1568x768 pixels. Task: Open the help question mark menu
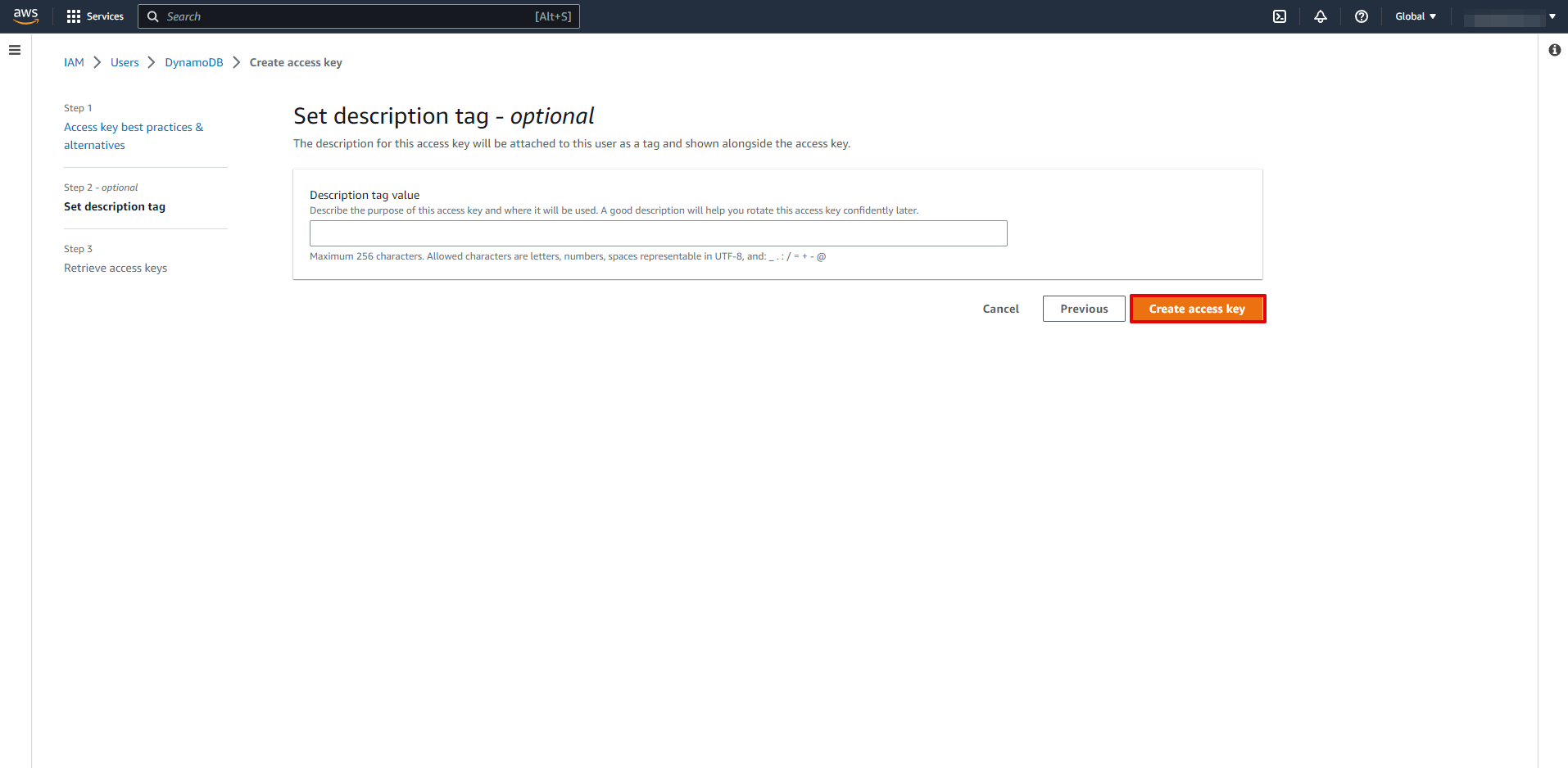click(1362, 16)
